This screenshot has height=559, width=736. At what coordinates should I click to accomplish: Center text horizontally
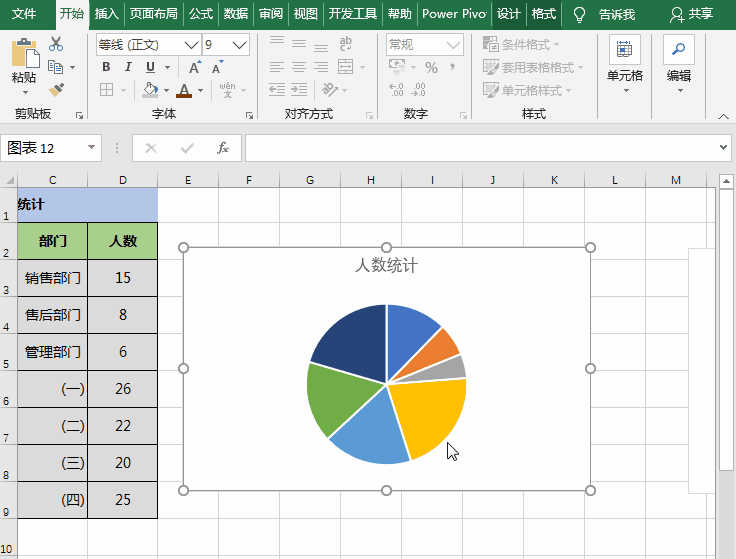(x=299, y=67)
